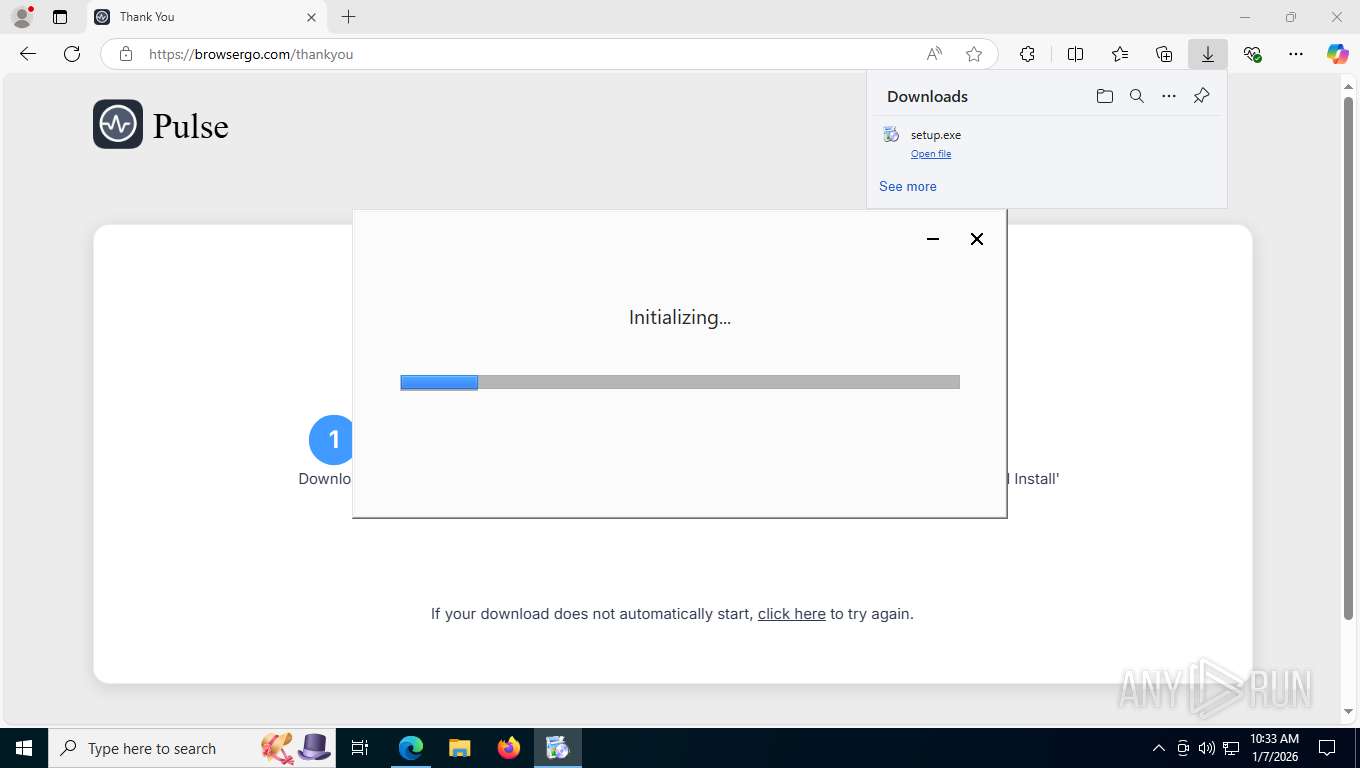
Task: Open Task View on taskbar
Action: pyautogui.click(x=360, y=748)
